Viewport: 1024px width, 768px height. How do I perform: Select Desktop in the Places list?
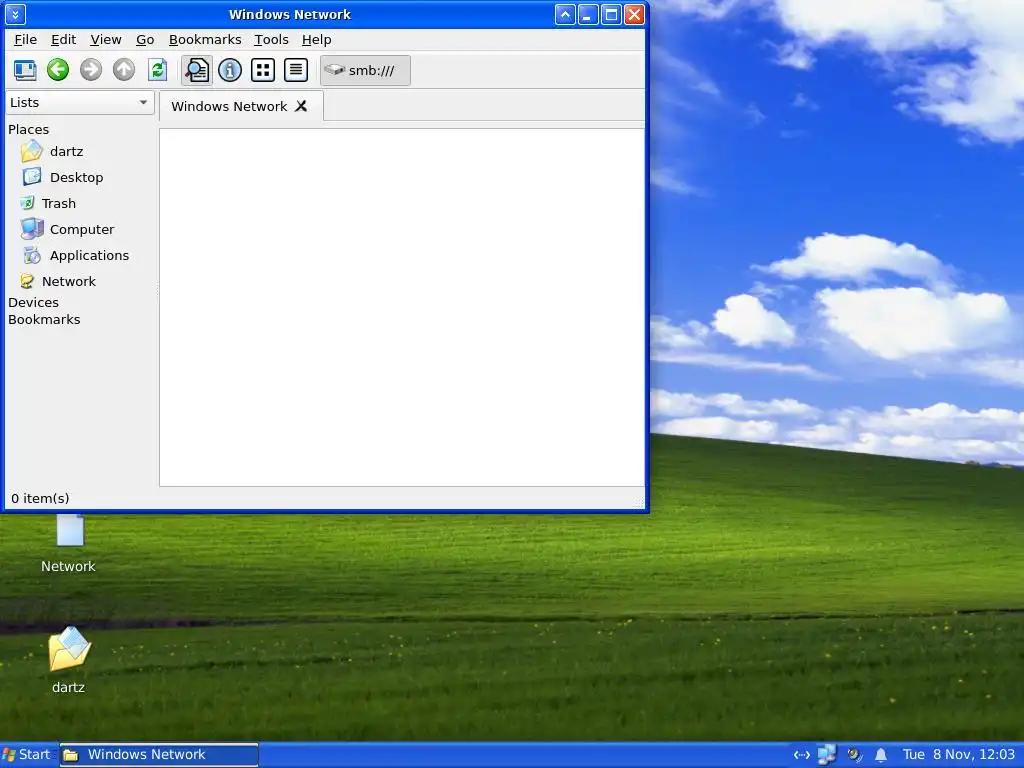tap(76, 178)
